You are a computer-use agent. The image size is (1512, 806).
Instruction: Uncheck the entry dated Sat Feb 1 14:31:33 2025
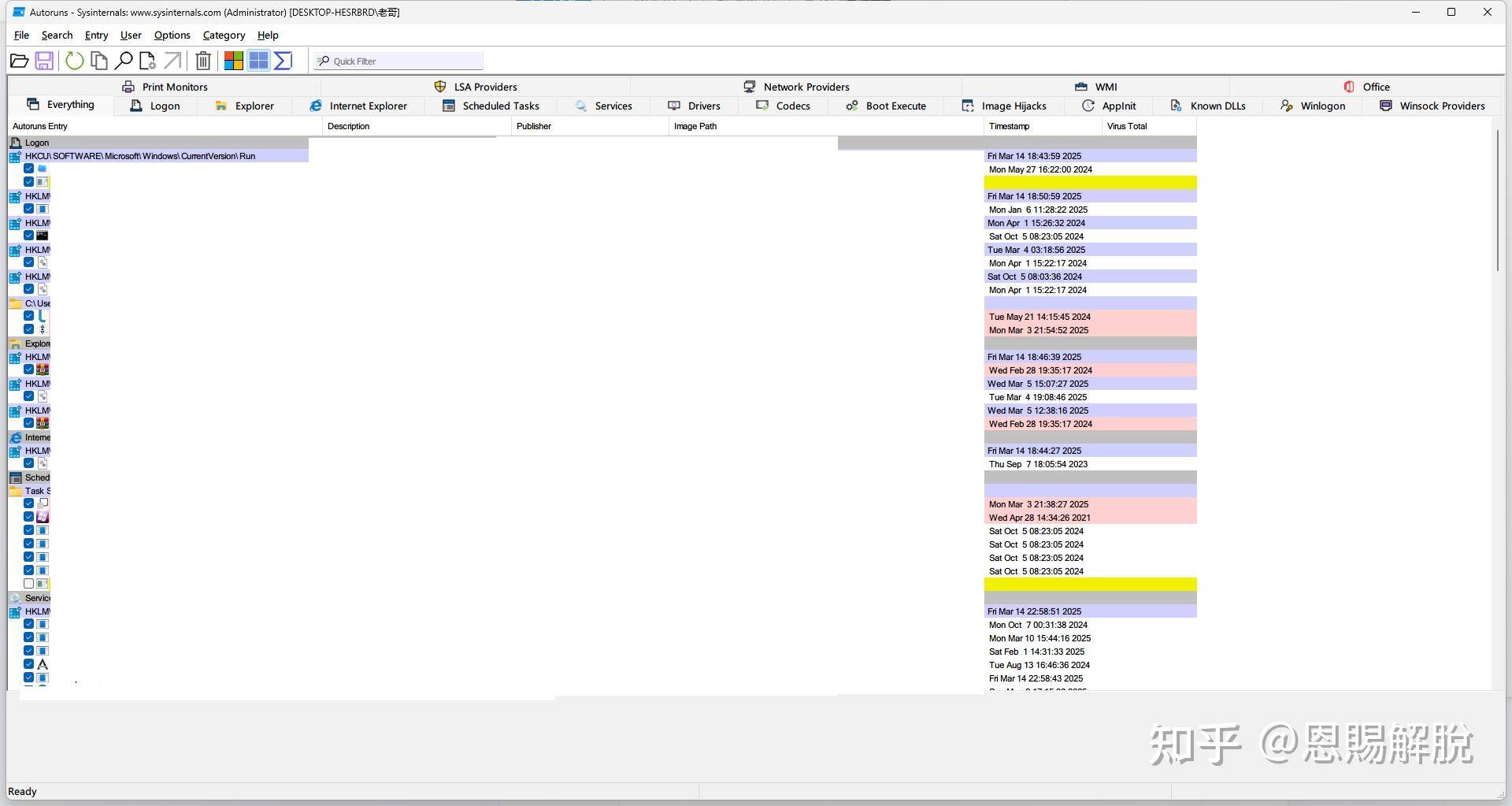29,651
